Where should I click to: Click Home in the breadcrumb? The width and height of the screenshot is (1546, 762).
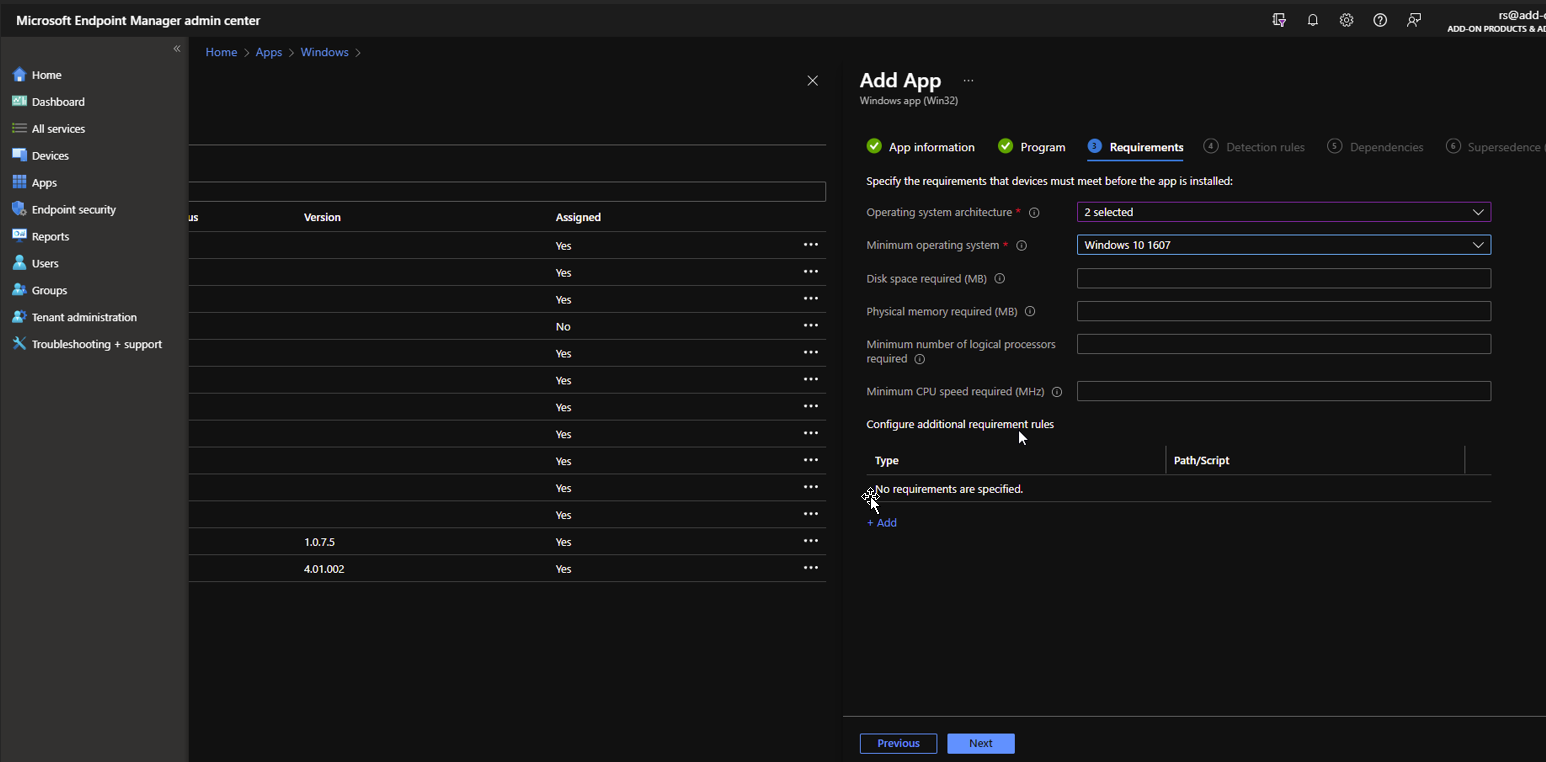(x=221, y=52)
